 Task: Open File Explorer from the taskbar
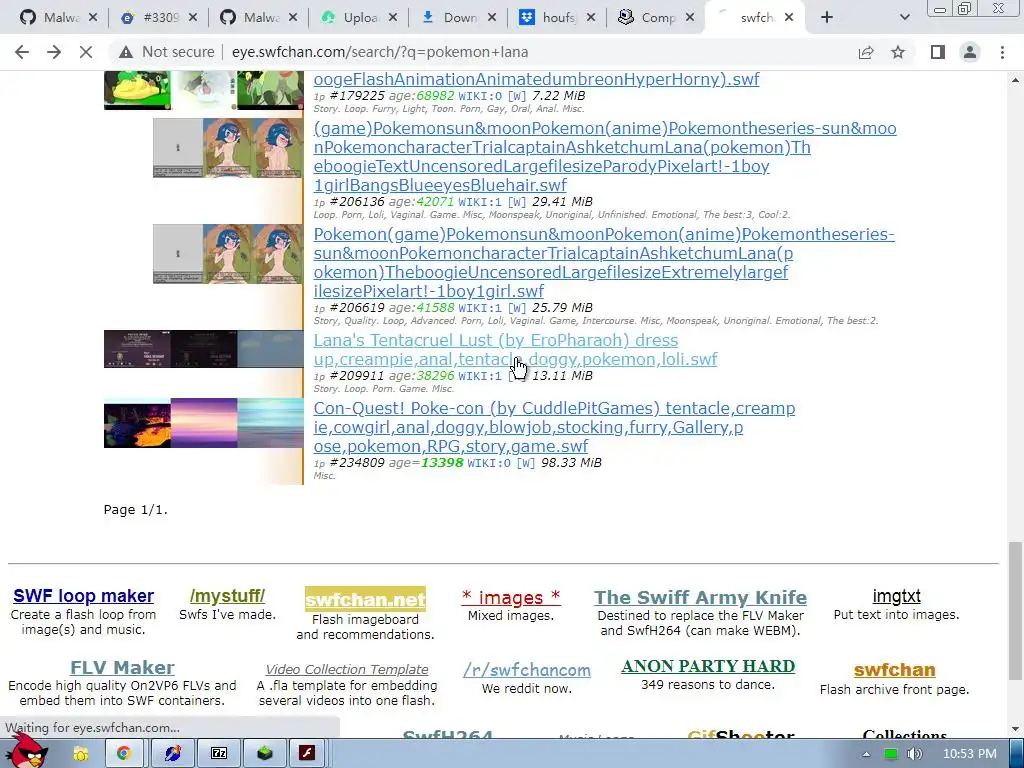pyautogui.click(x=80, y=754)
